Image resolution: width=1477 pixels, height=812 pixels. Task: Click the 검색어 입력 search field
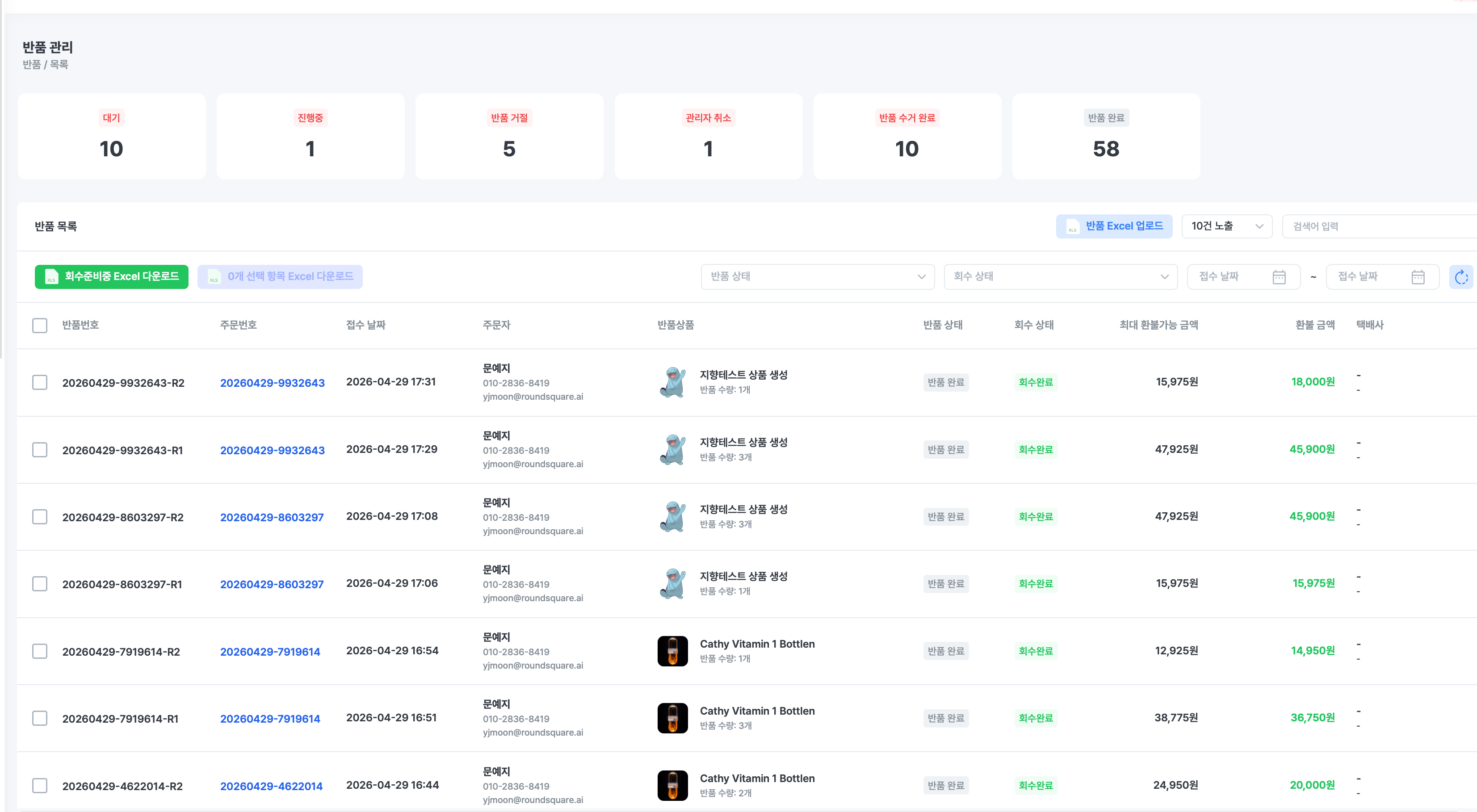[1379, 226]
